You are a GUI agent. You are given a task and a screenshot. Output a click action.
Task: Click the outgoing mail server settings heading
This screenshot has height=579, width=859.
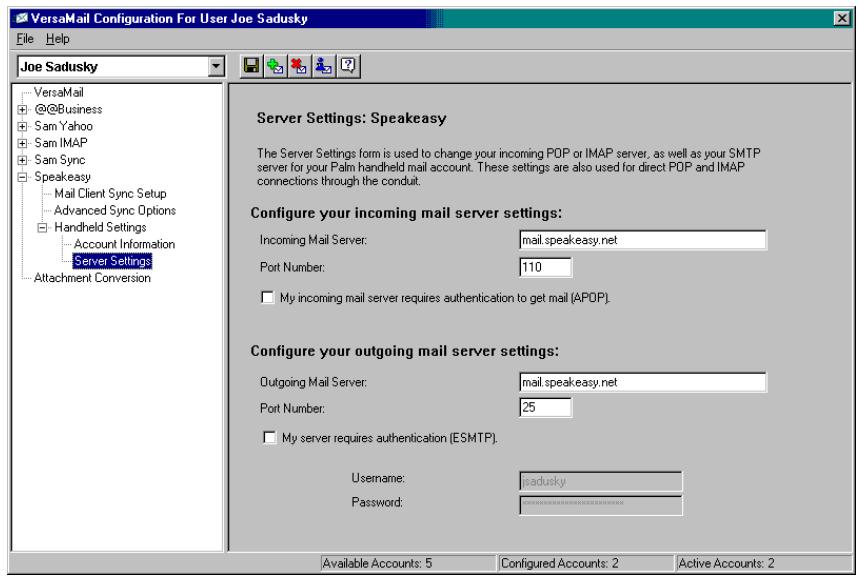pos(405,351)
